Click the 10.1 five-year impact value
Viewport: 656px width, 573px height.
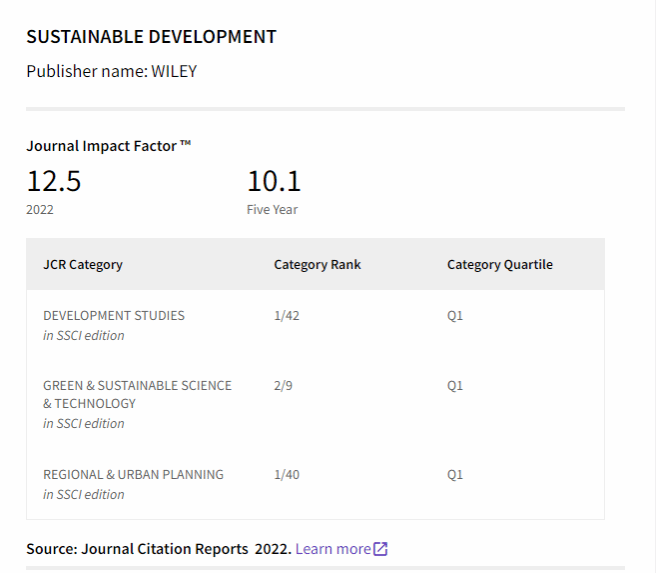click(x=274, y=182)
